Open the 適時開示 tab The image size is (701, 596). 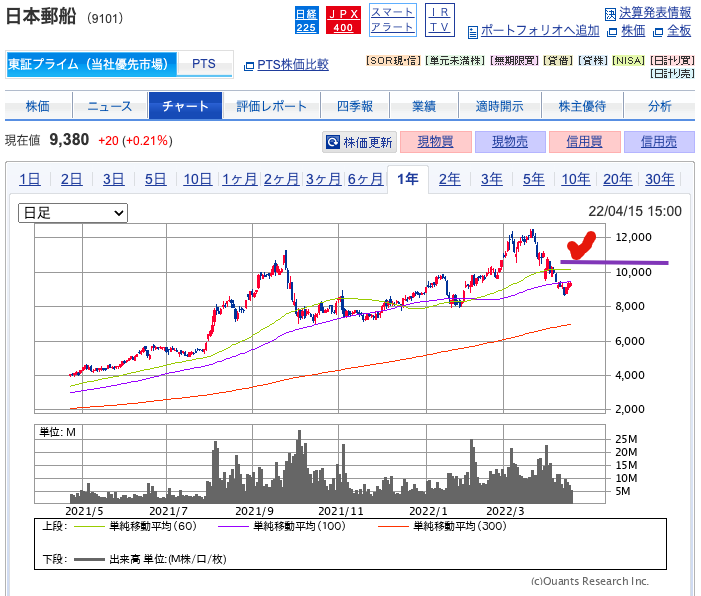(x=499, y=106)
